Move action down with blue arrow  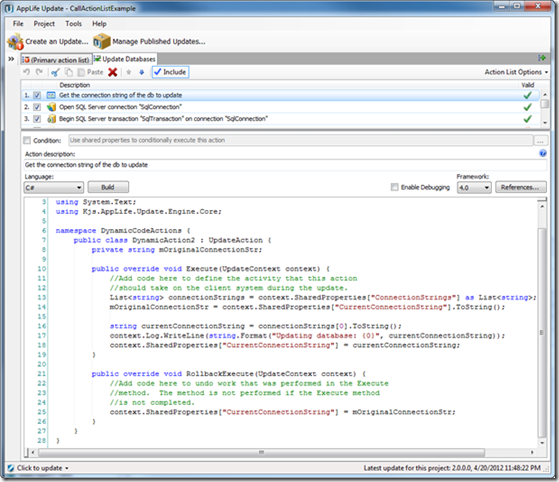142,72
